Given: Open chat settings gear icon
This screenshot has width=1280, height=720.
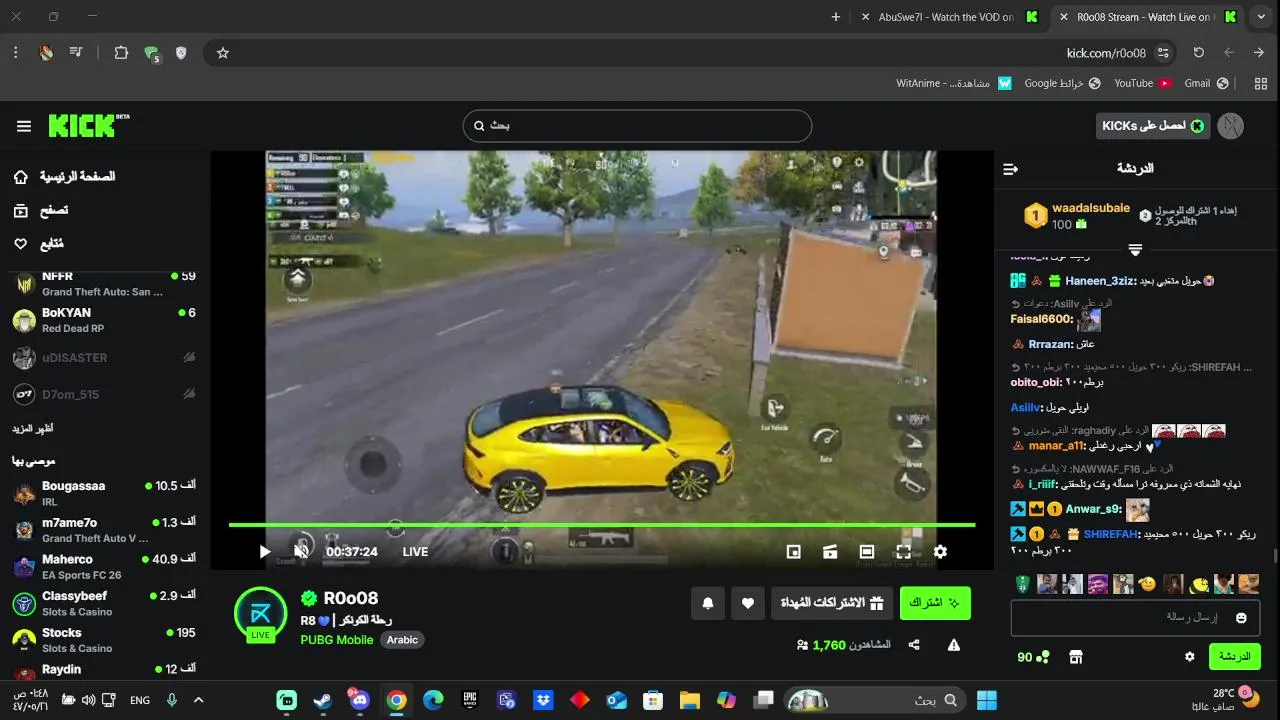Looking at the screenshot, I should tap(1189, 657).
